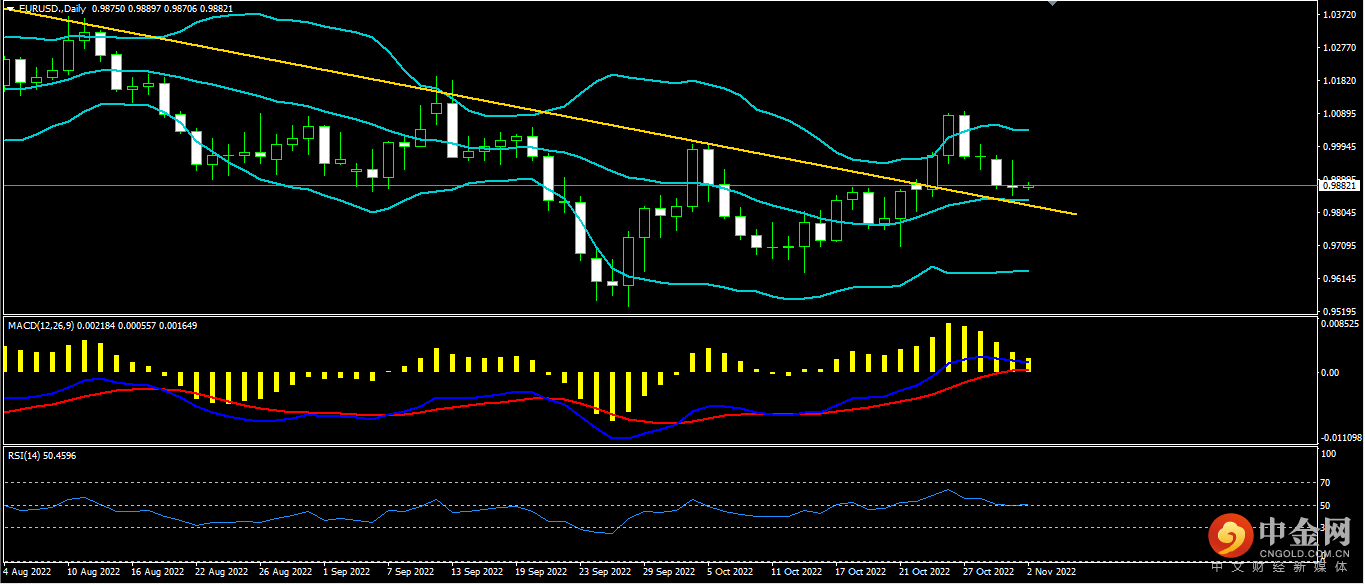The height and width of the screenshot is (585, 1365).
Task: Click the RSI 50 level label
Action: coord(1326,506)
